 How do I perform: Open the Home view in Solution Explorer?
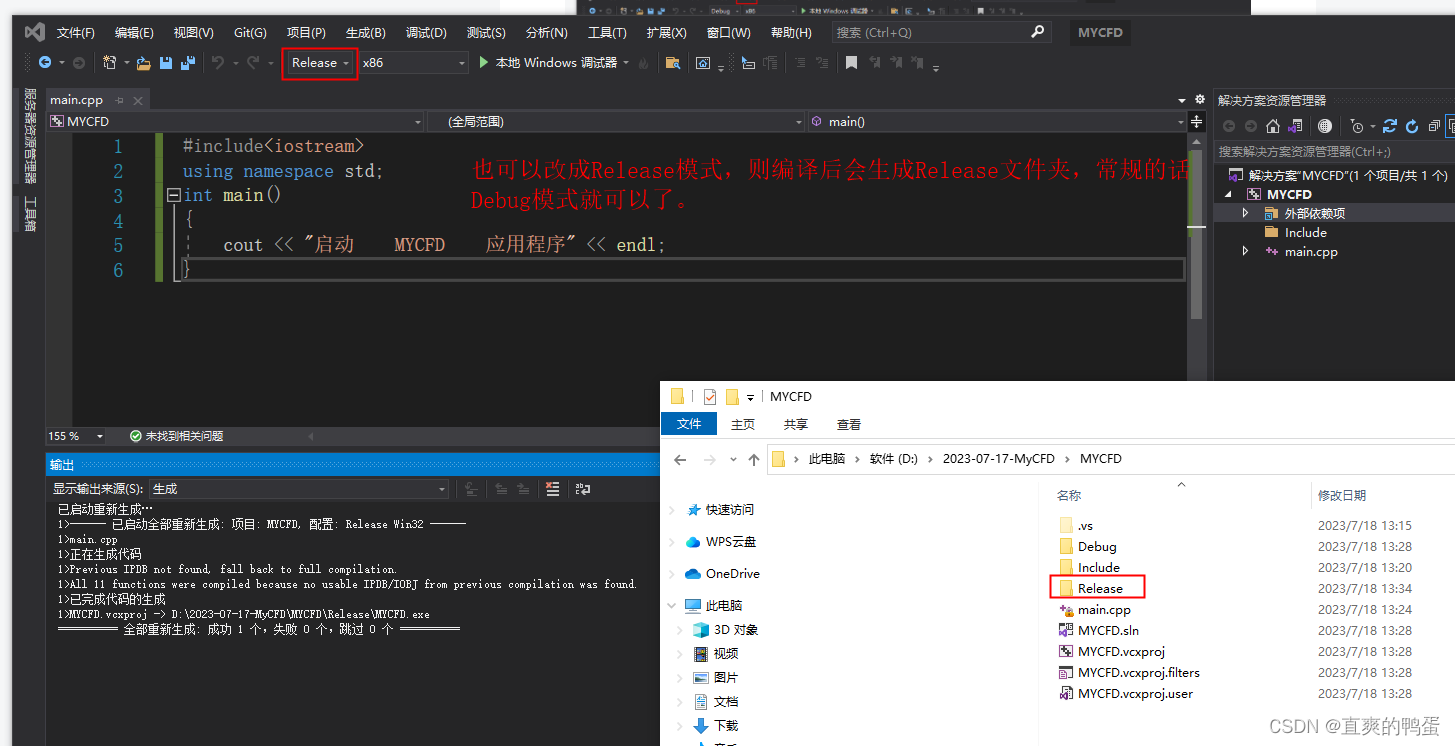[x=1272, y=126]
